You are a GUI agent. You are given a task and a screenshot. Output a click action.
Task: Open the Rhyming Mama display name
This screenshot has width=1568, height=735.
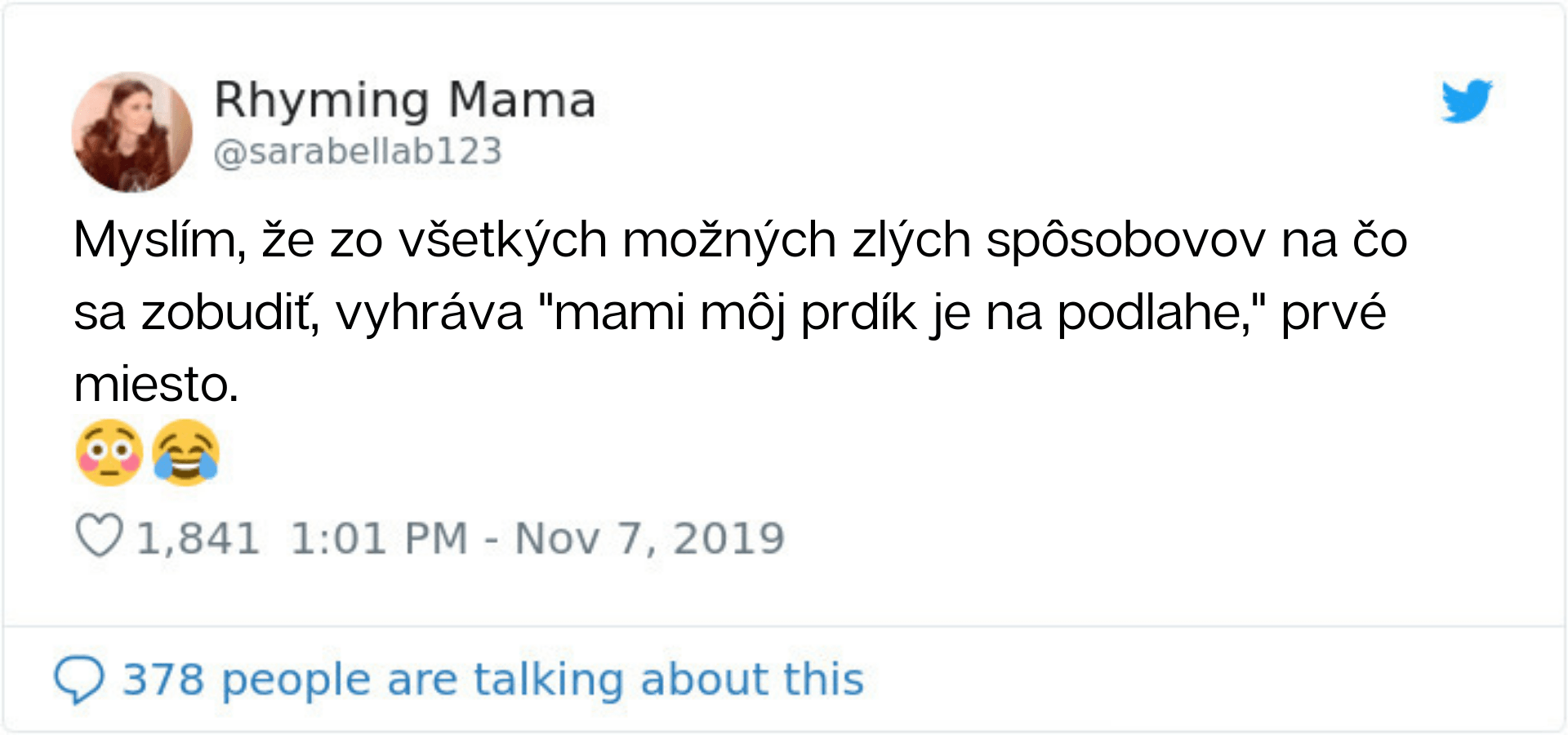coord(404,100)
